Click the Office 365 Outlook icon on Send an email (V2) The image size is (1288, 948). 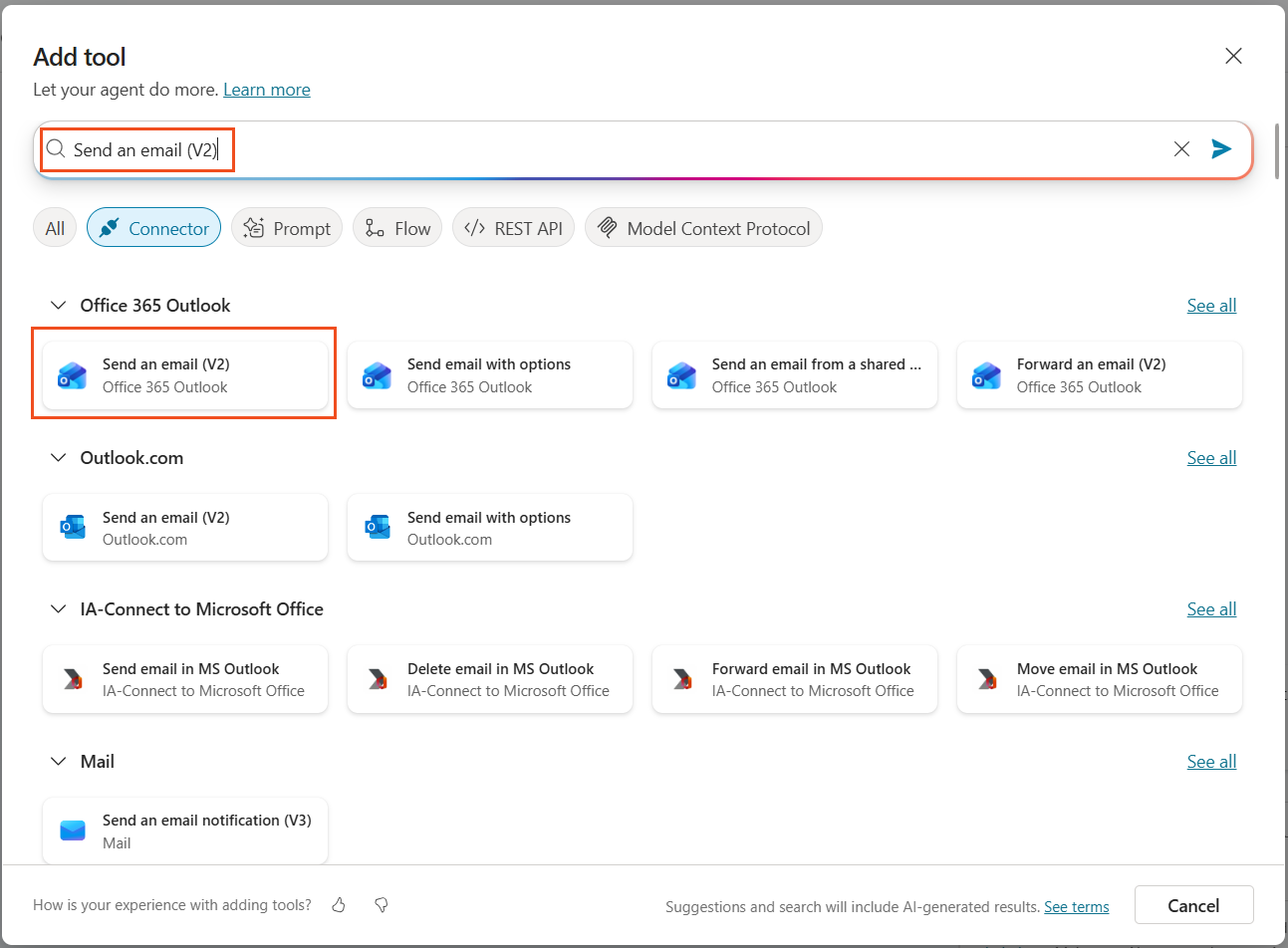click(x=72, y=374)
